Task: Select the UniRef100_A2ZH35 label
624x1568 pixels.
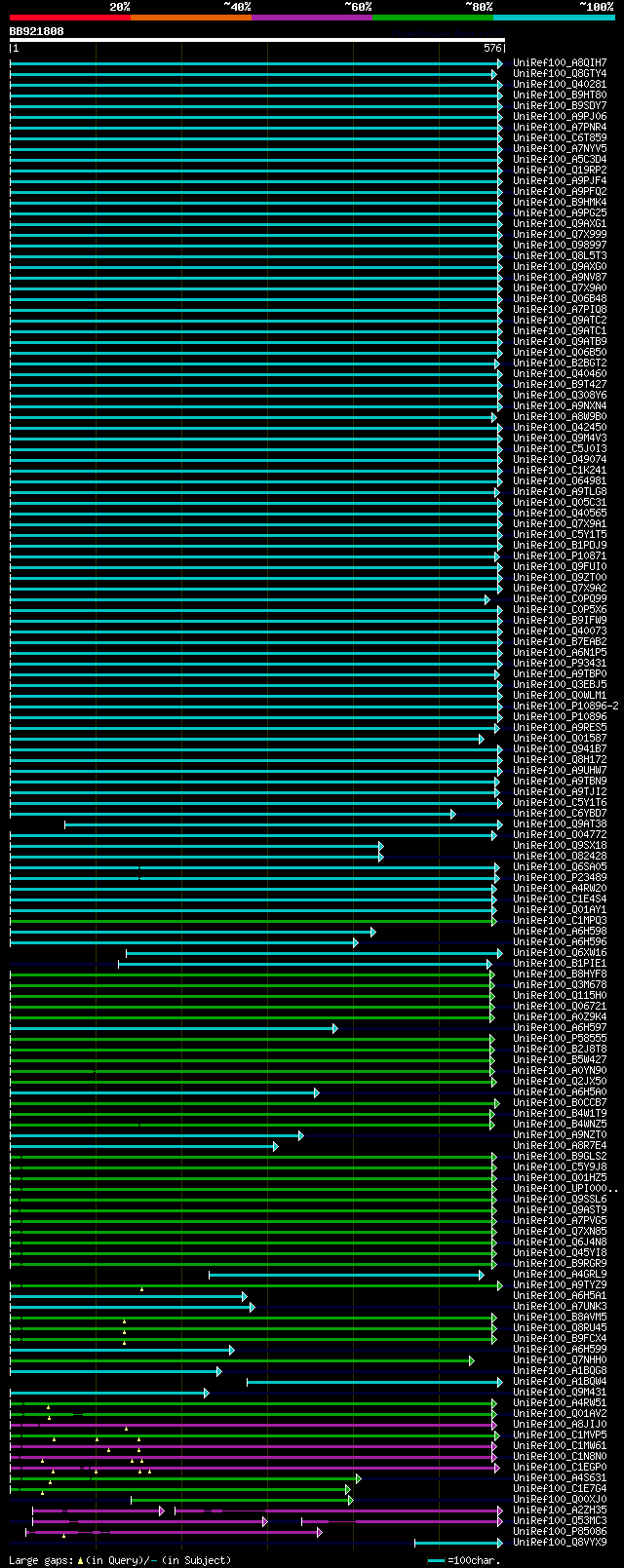Action: (560, 1510)
